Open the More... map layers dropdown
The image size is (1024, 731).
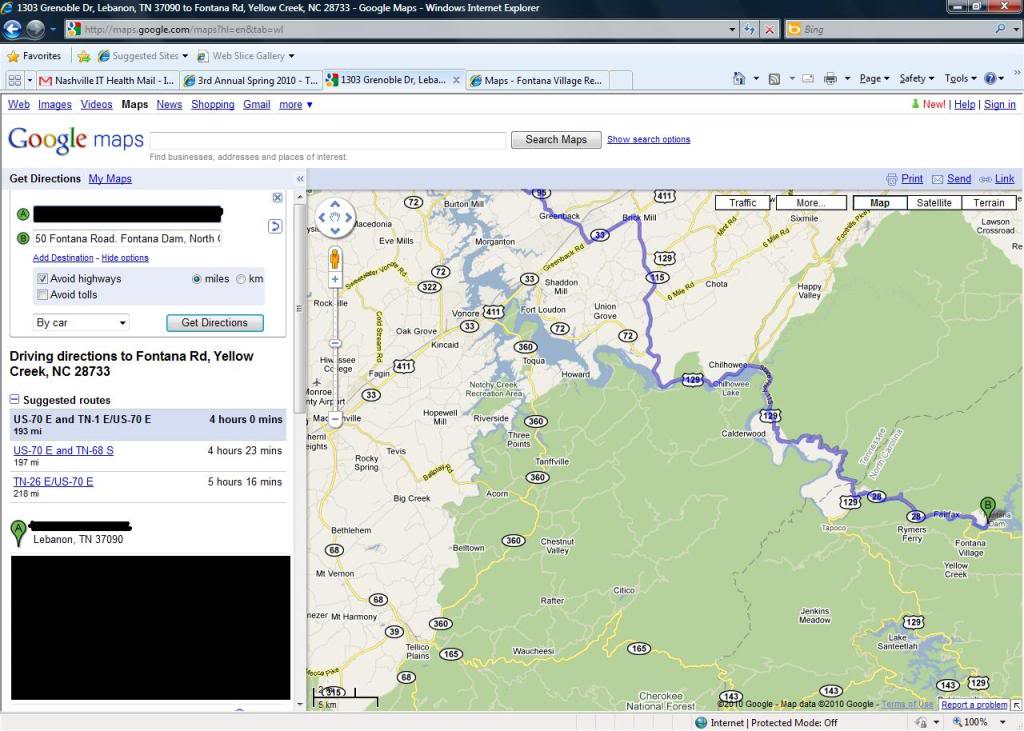point(811,202)
